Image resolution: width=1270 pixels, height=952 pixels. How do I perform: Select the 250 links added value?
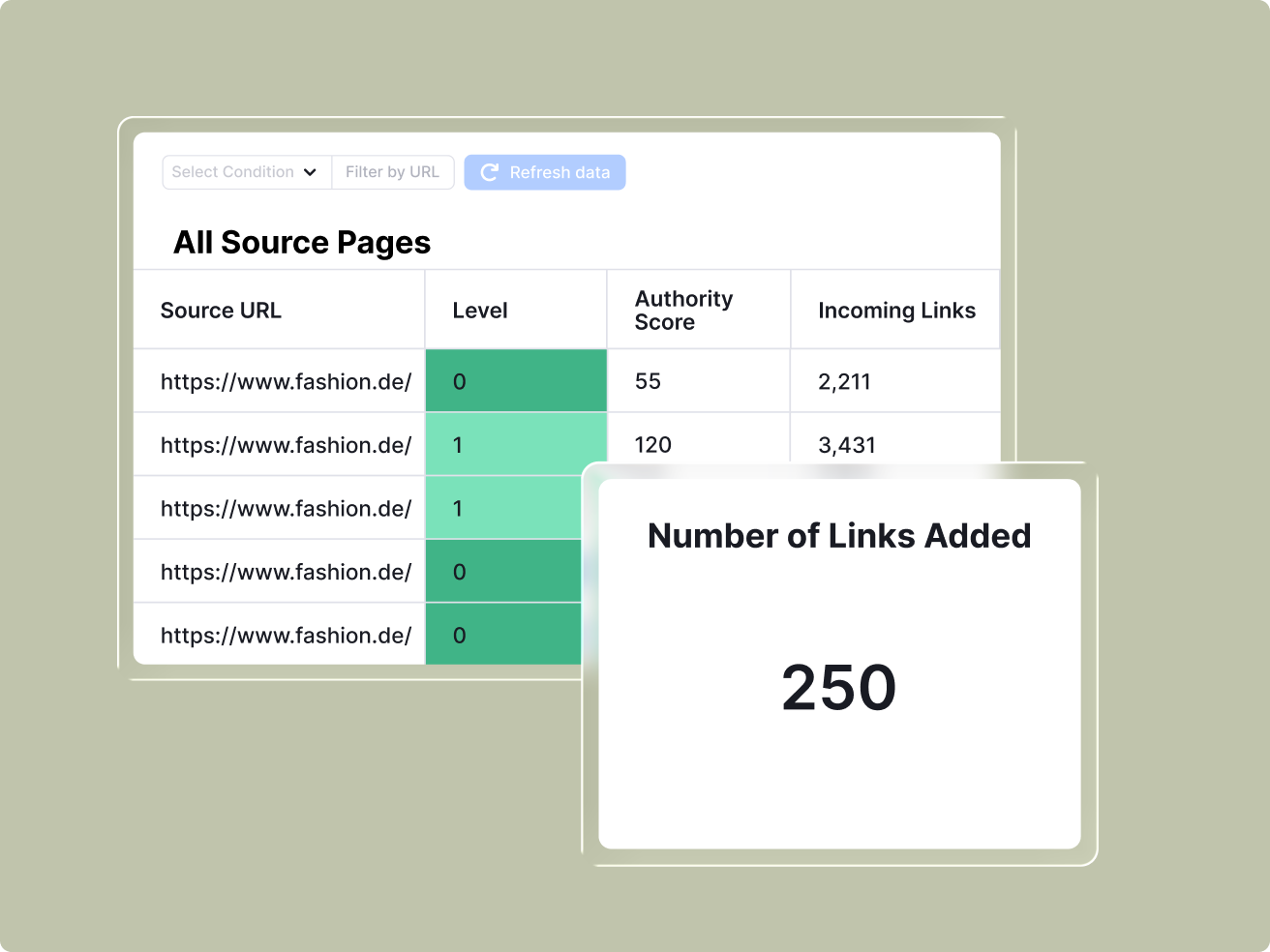pos(838,688)
